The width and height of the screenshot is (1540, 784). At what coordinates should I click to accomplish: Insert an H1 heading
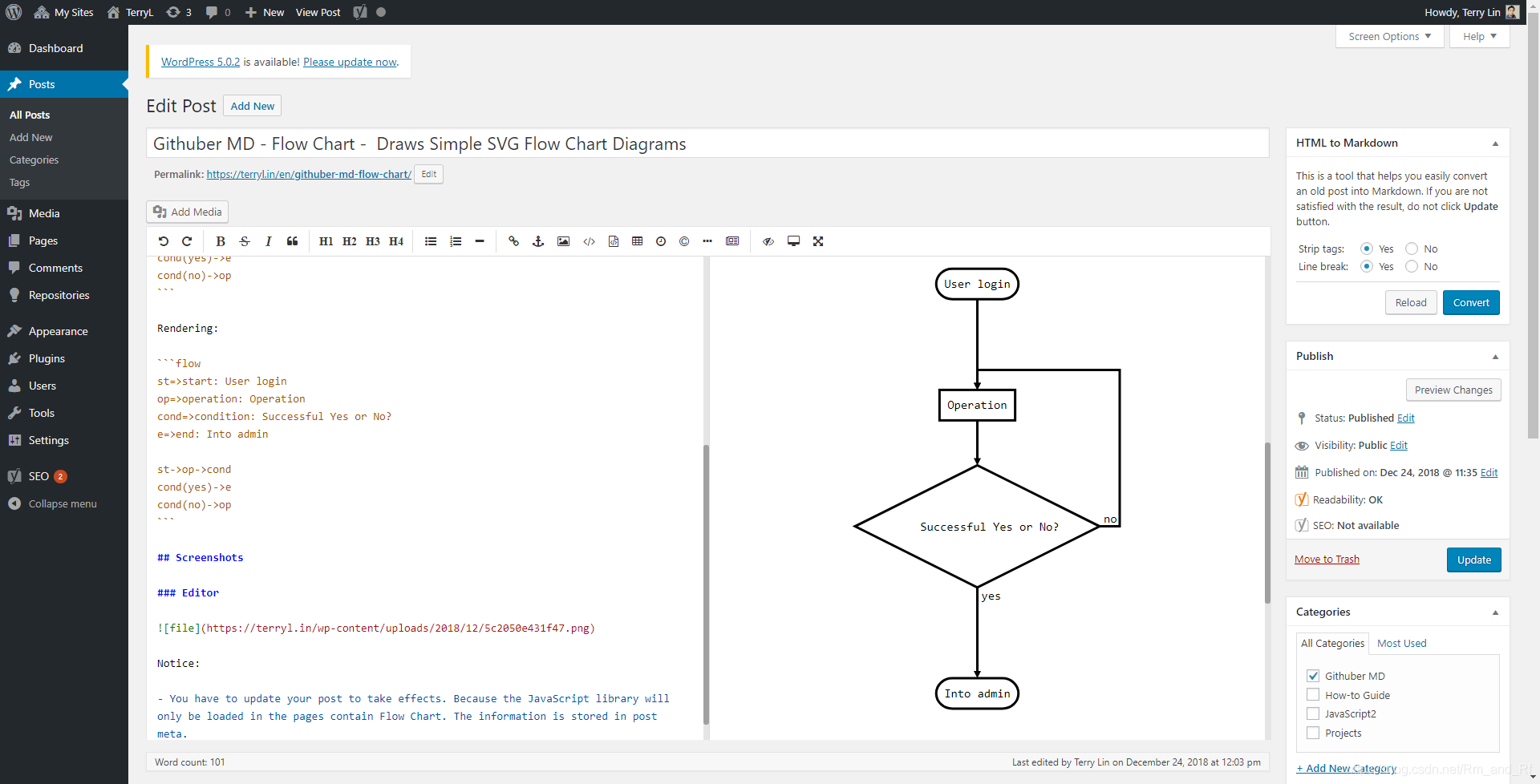pyautogui.click(x=326, y=241)
